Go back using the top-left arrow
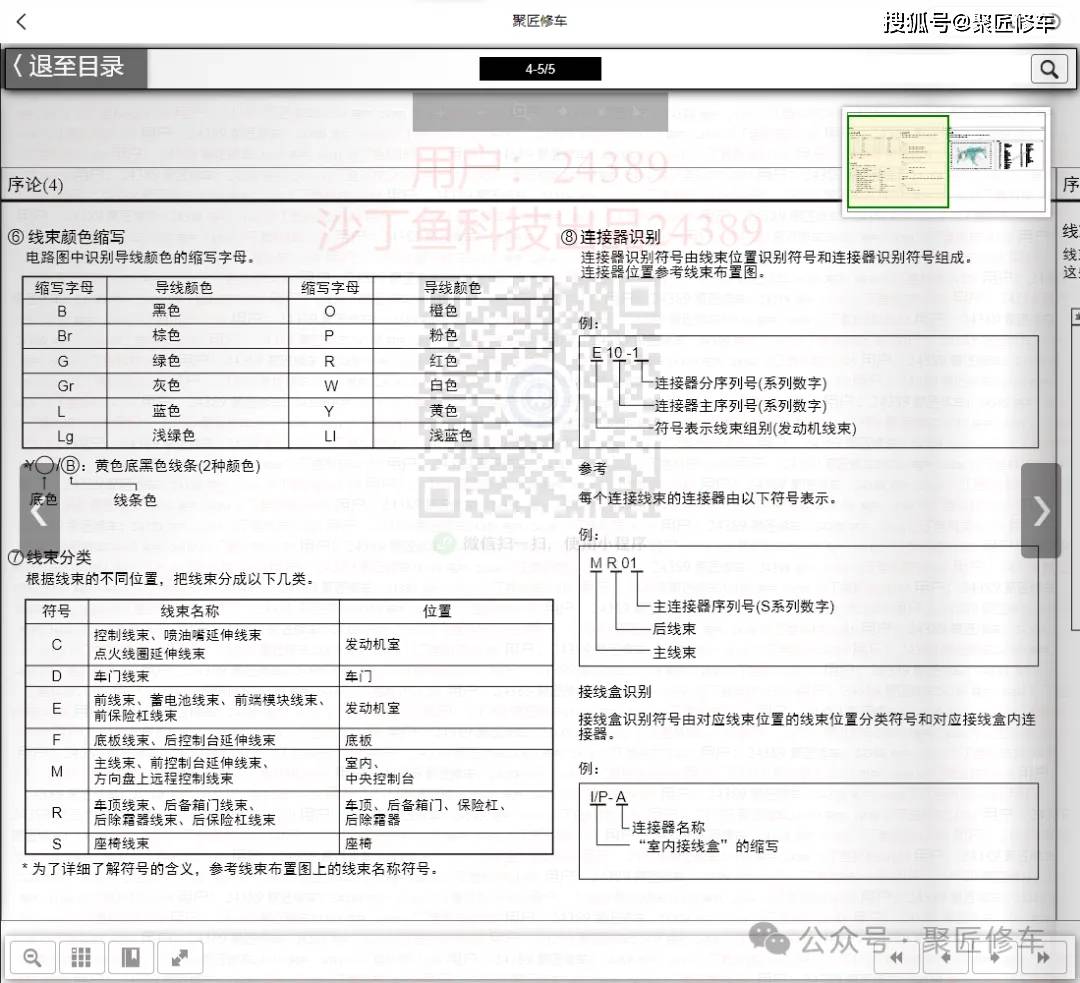 click(x=21, y=22)
